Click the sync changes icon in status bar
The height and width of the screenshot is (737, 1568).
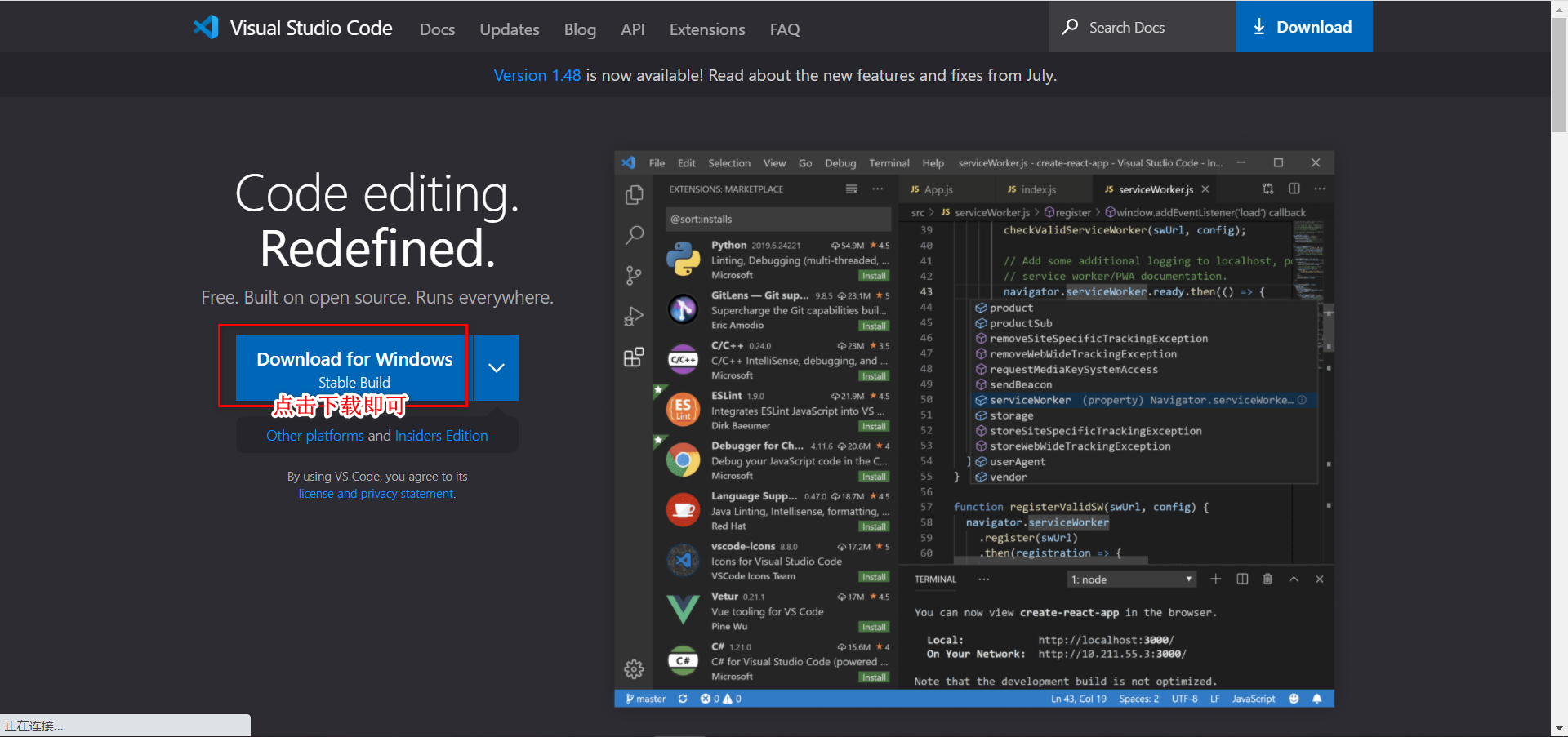click(683, 699)
